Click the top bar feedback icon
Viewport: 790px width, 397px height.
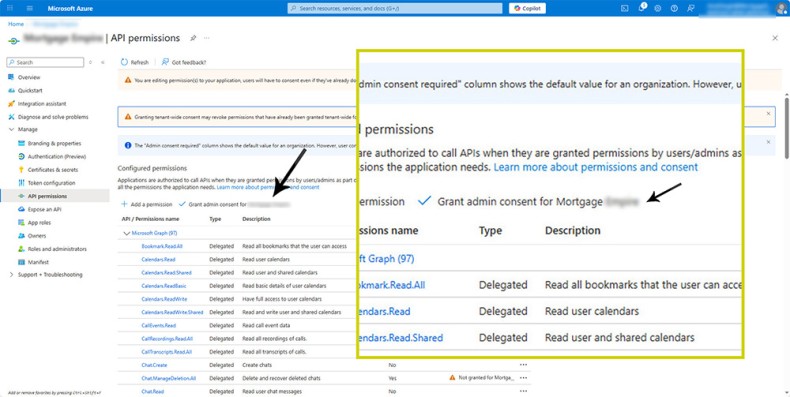(690, 8)
